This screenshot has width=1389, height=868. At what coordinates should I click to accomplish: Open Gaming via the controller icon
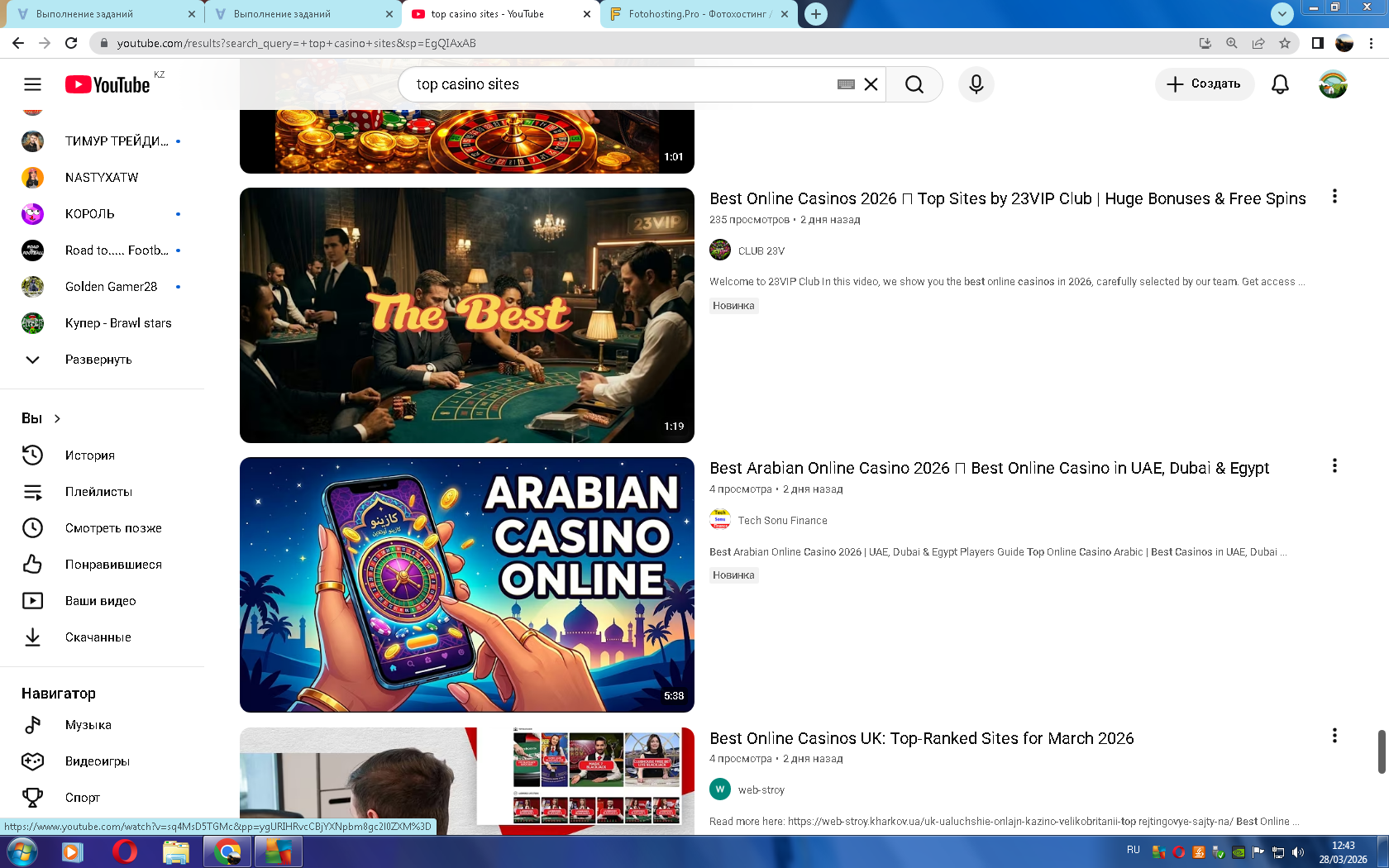tap(32, 761)
